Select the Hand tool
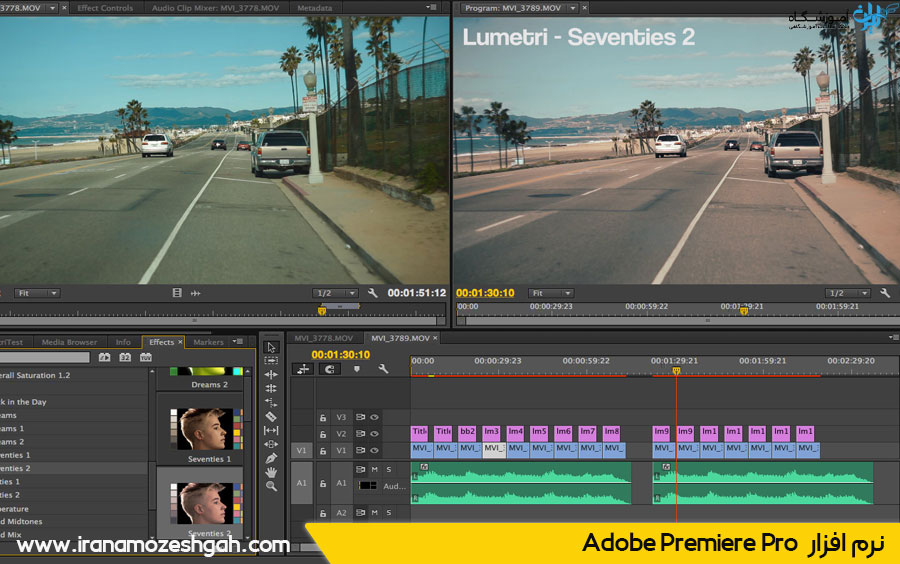The image size is (900, 564). [271, 472]
